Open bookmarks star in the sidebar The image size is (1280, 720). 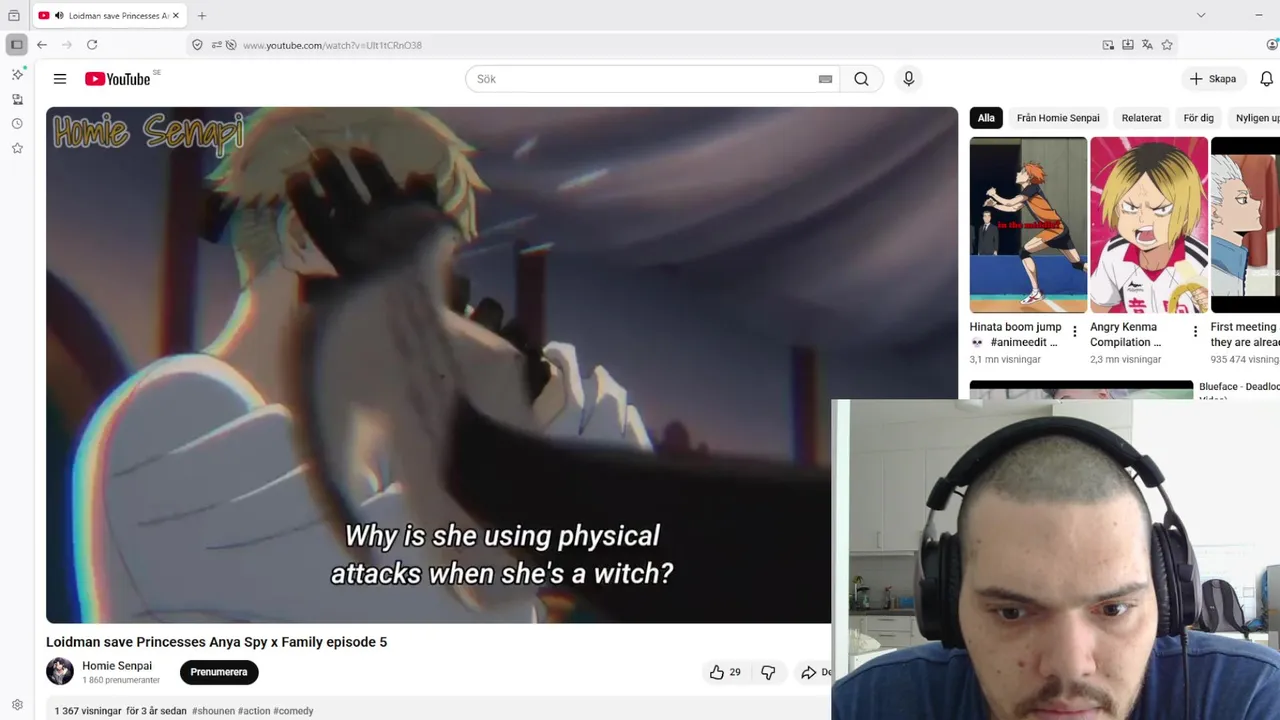coord(17,148)
